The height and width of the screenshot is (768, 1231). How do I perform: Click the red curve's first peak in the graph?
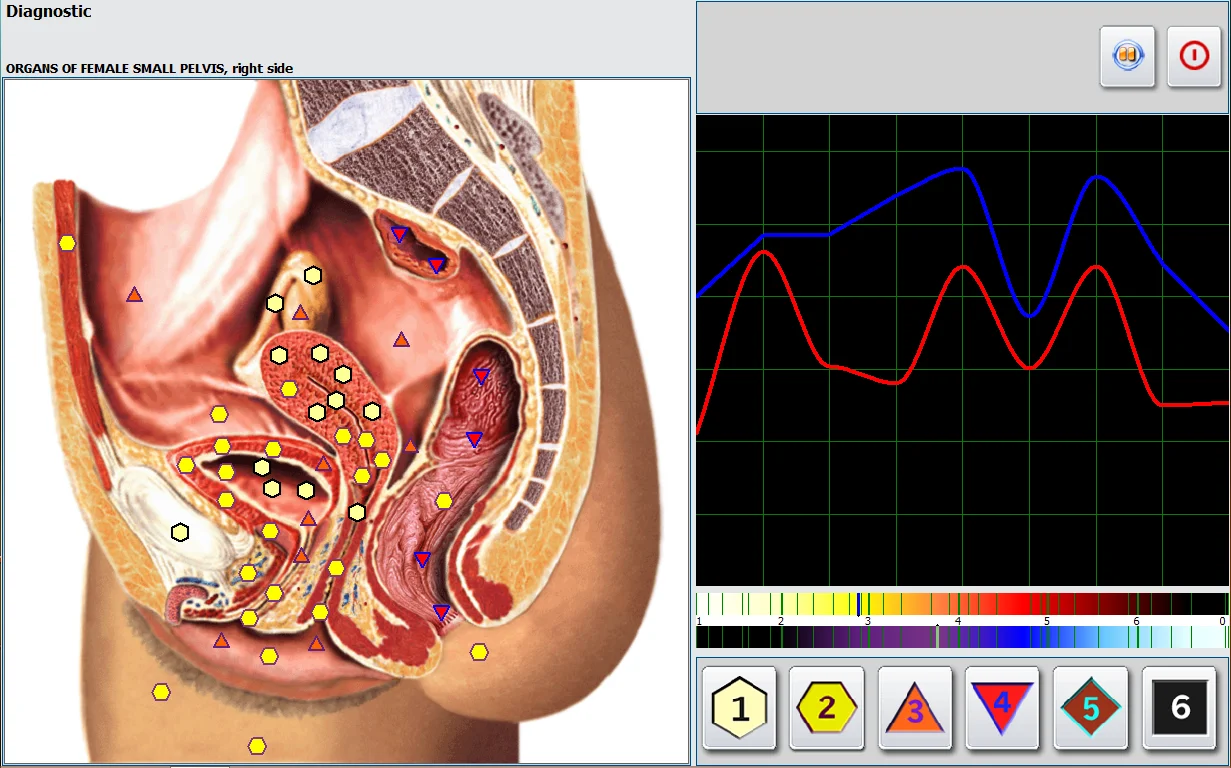765,252
